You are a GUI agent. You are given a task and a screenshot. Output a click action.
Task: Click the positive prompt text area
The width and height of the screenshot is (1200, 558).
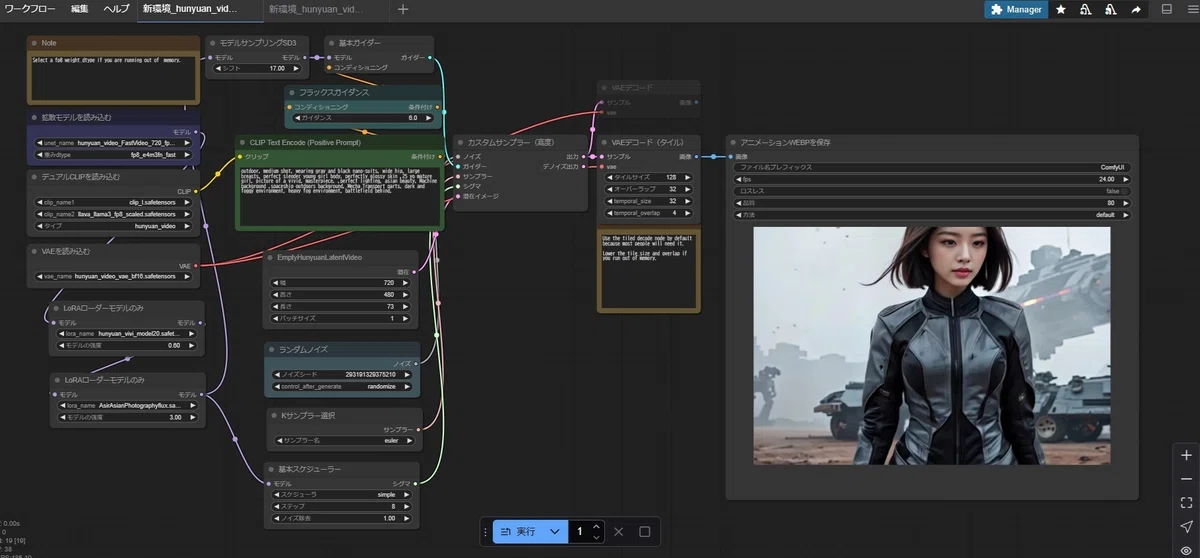[339, 197]
